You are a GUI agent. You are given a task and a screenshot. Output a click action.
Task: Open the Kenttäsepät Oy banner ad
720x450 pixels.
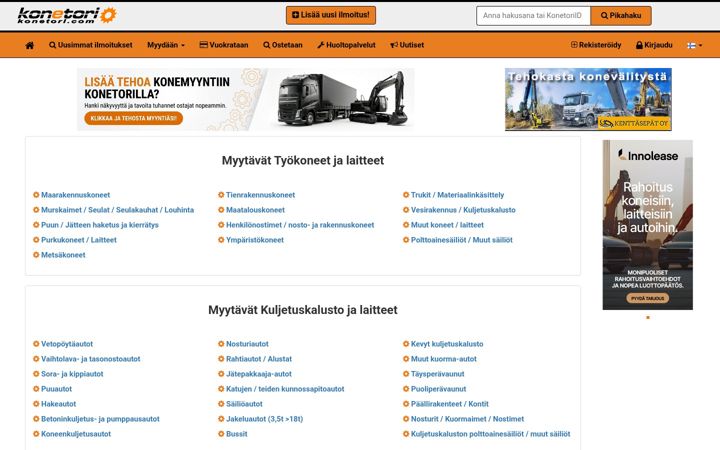(x=588, y=99)
